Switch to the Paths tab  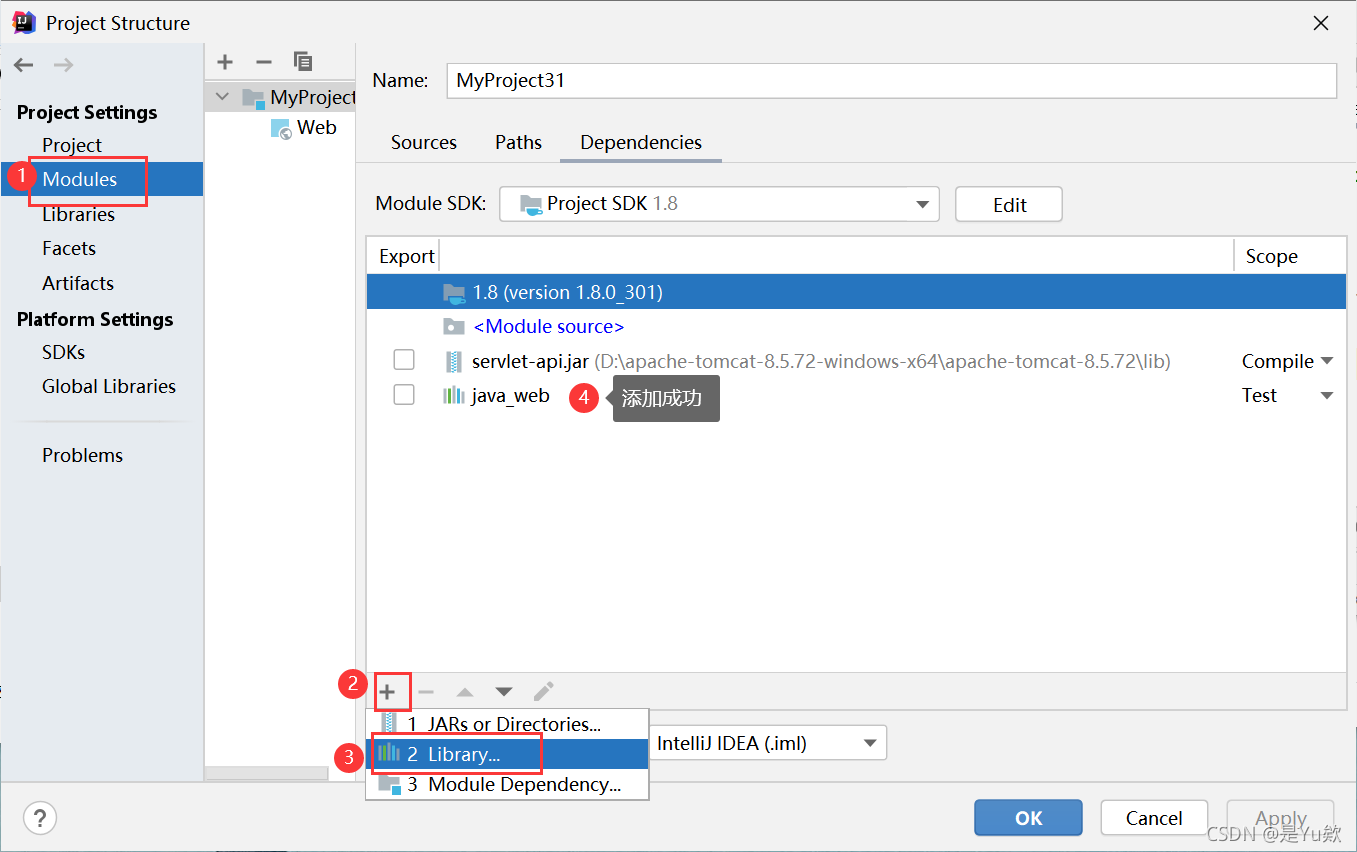tap(518, 142)
